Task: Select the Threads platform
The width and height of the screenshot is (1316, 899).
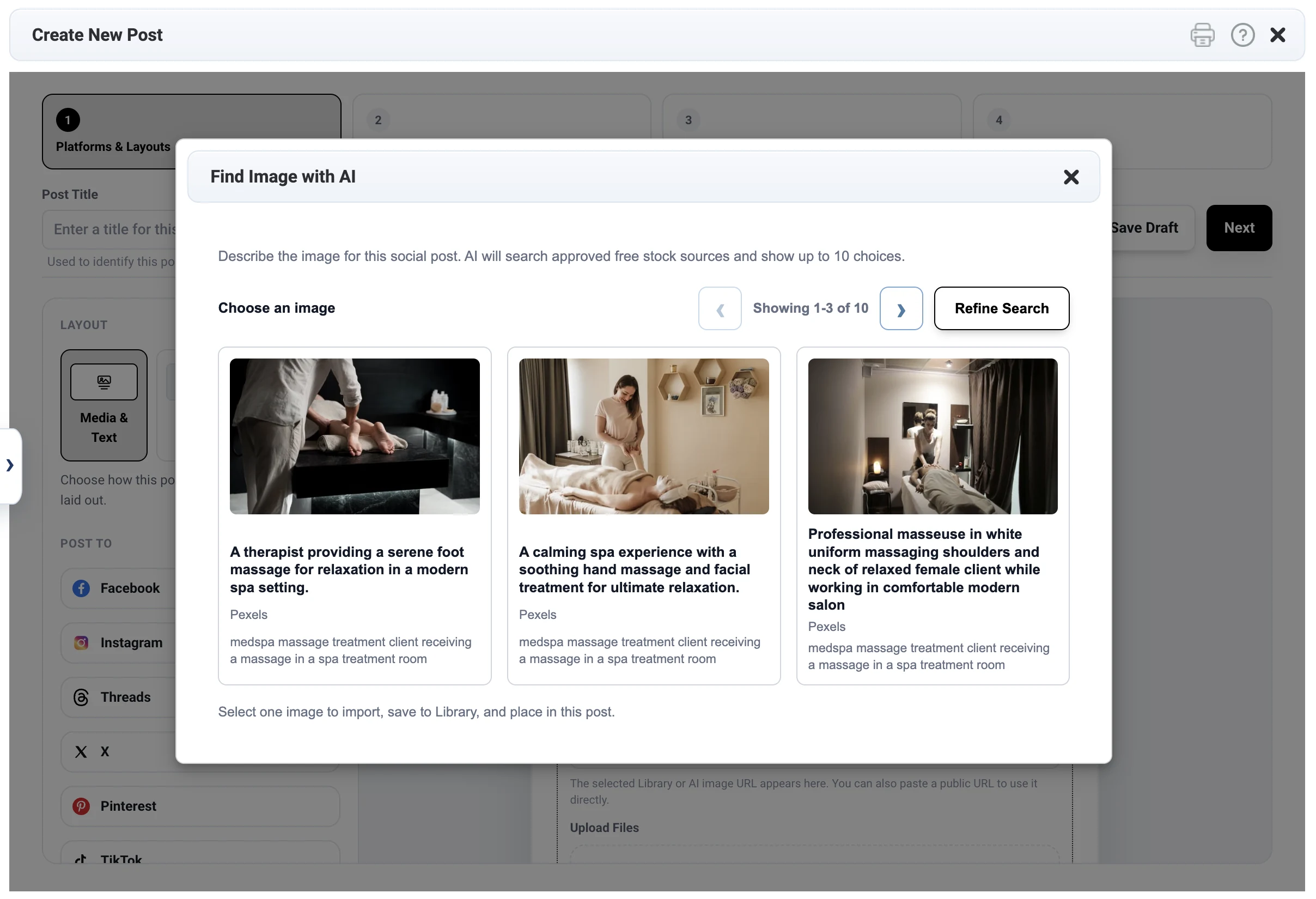Action: 119,697
